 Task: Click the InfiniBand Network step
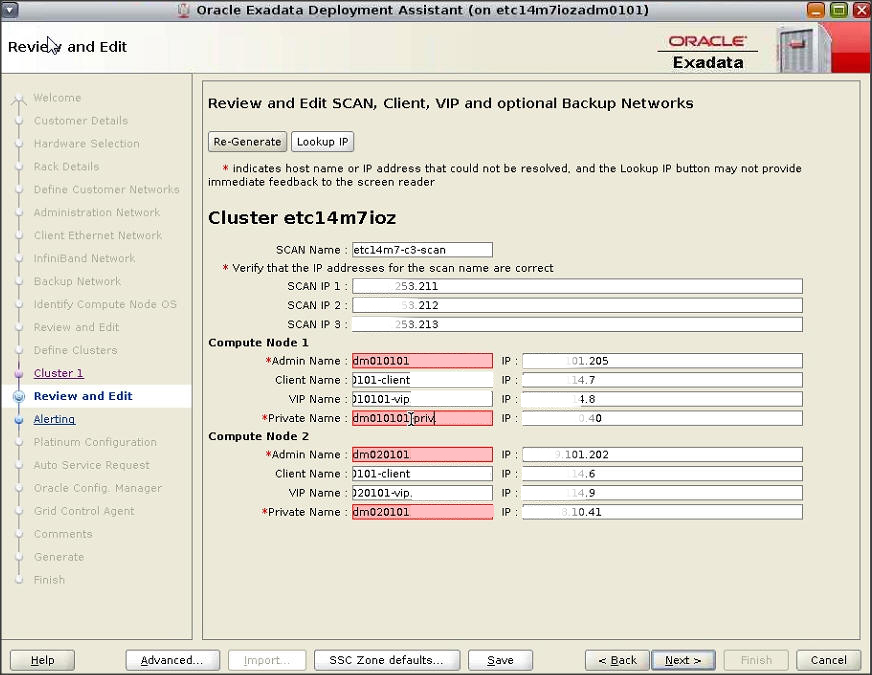[84, 259]
